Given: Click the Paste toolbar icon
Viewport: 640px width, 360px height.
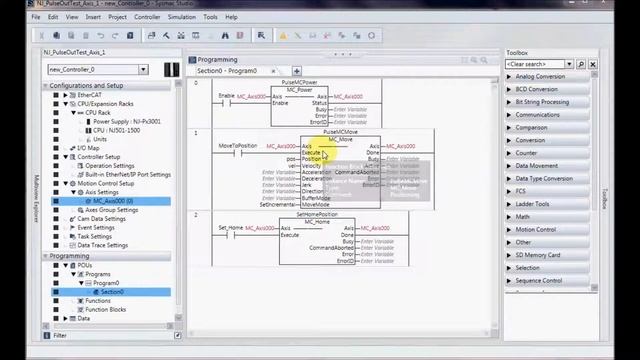Looking at the screenshot, I should click(71, 36).
